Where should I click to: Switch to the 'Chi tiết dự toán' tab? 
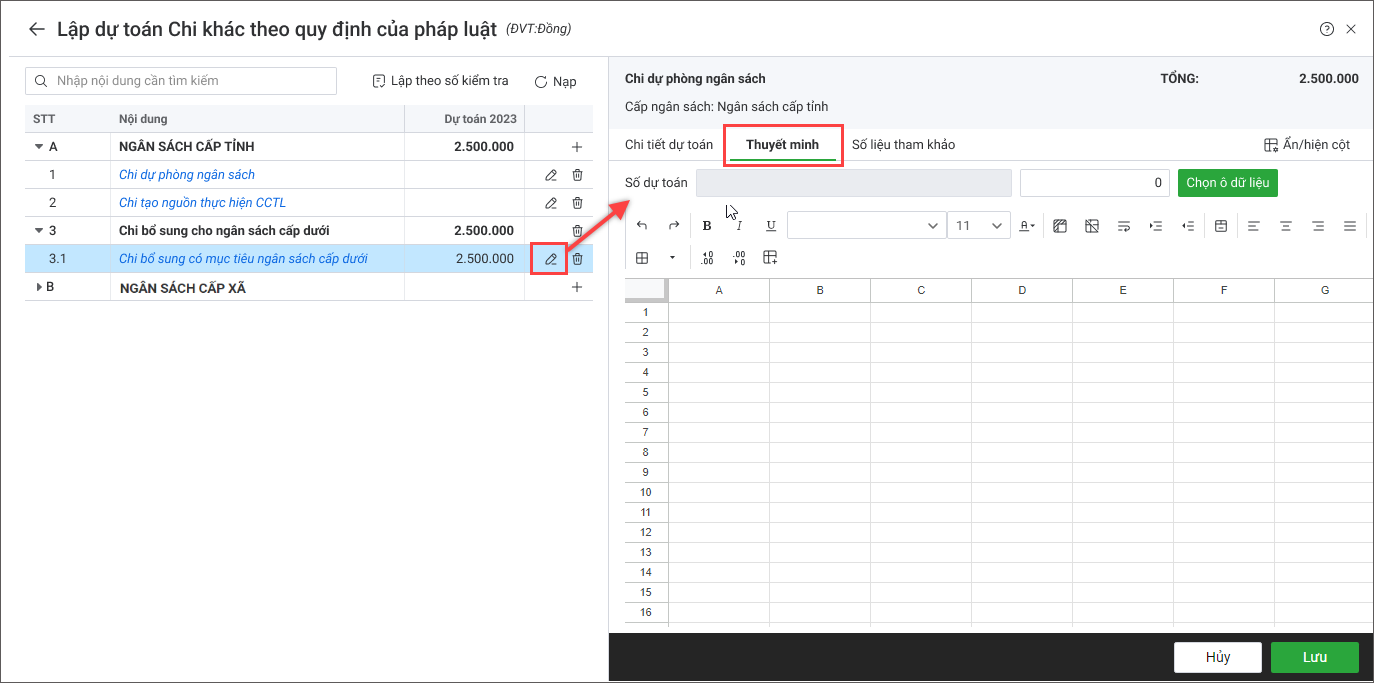point(669,145)
